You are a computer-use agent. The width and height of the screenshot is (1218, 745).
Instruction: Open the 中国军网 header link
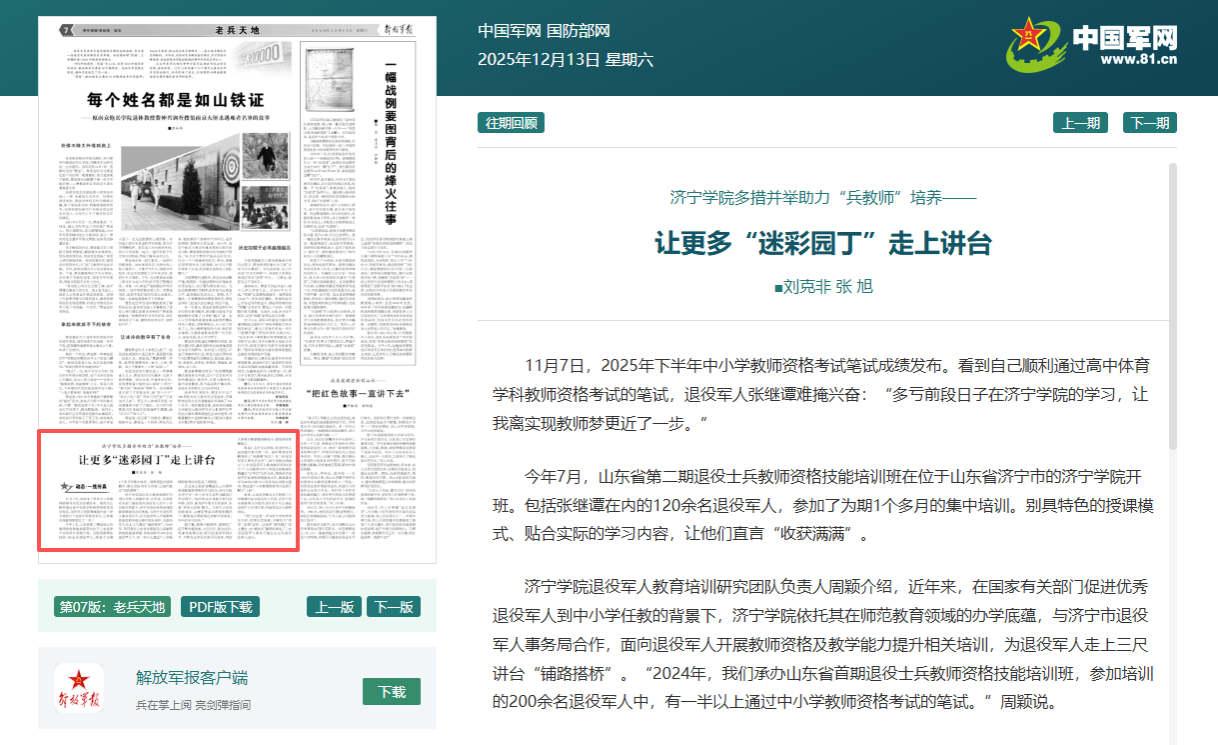(x=509, y=31)
